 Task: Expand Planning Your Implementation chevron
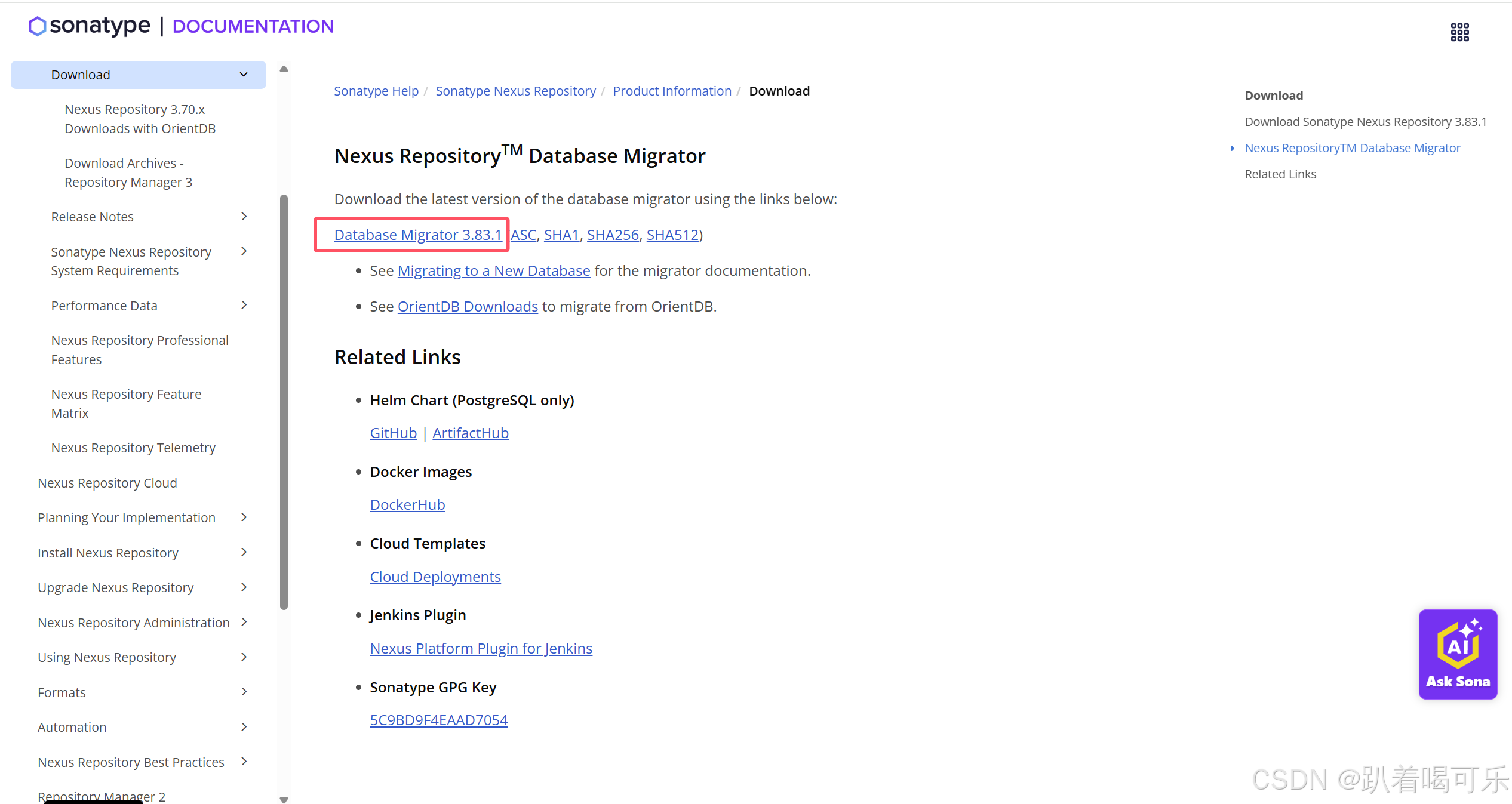(244, 517)
